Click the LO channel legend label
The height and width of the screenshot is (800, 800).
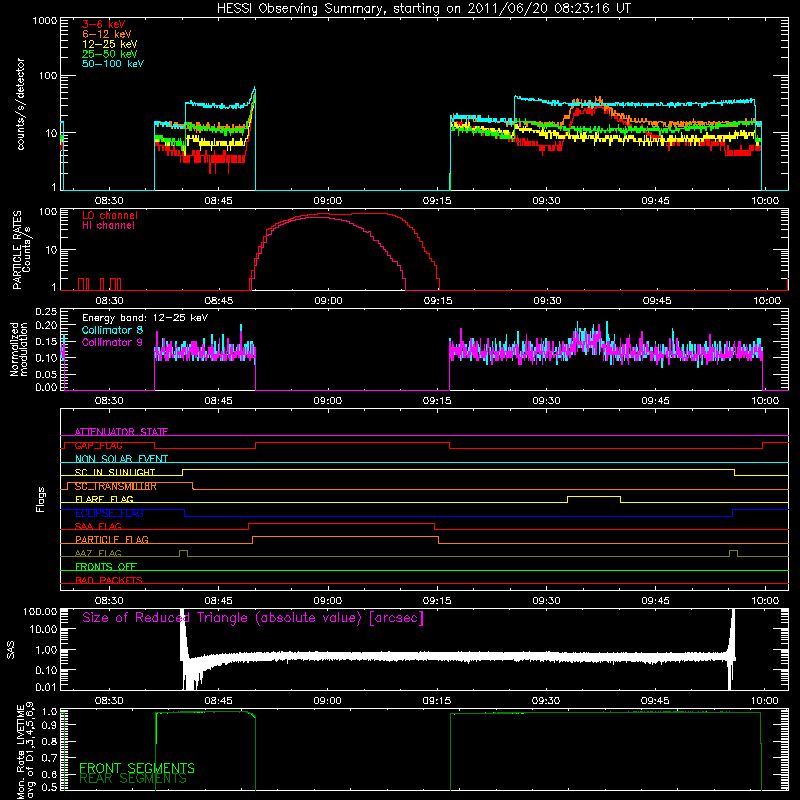(110, 216)
